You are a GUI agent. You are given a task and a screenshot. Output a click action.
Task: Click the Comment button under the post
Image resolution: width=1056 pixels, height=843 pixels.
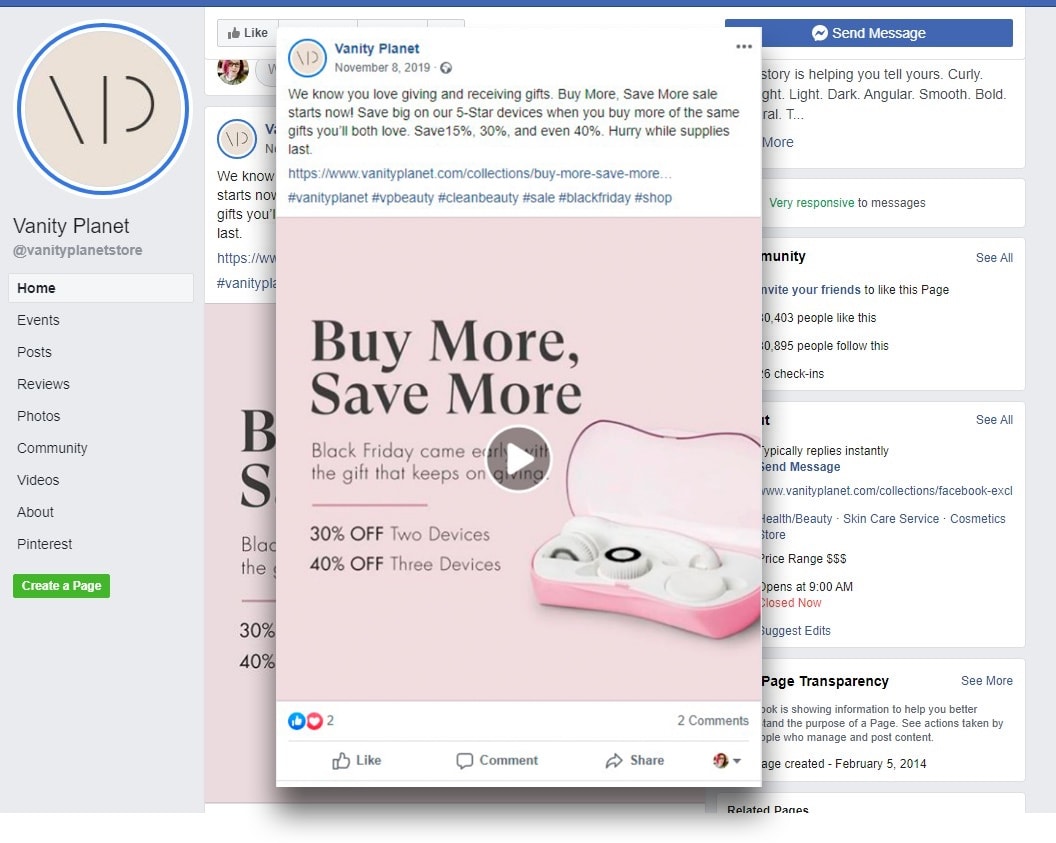pyautogui.click(x=497, y=760)
